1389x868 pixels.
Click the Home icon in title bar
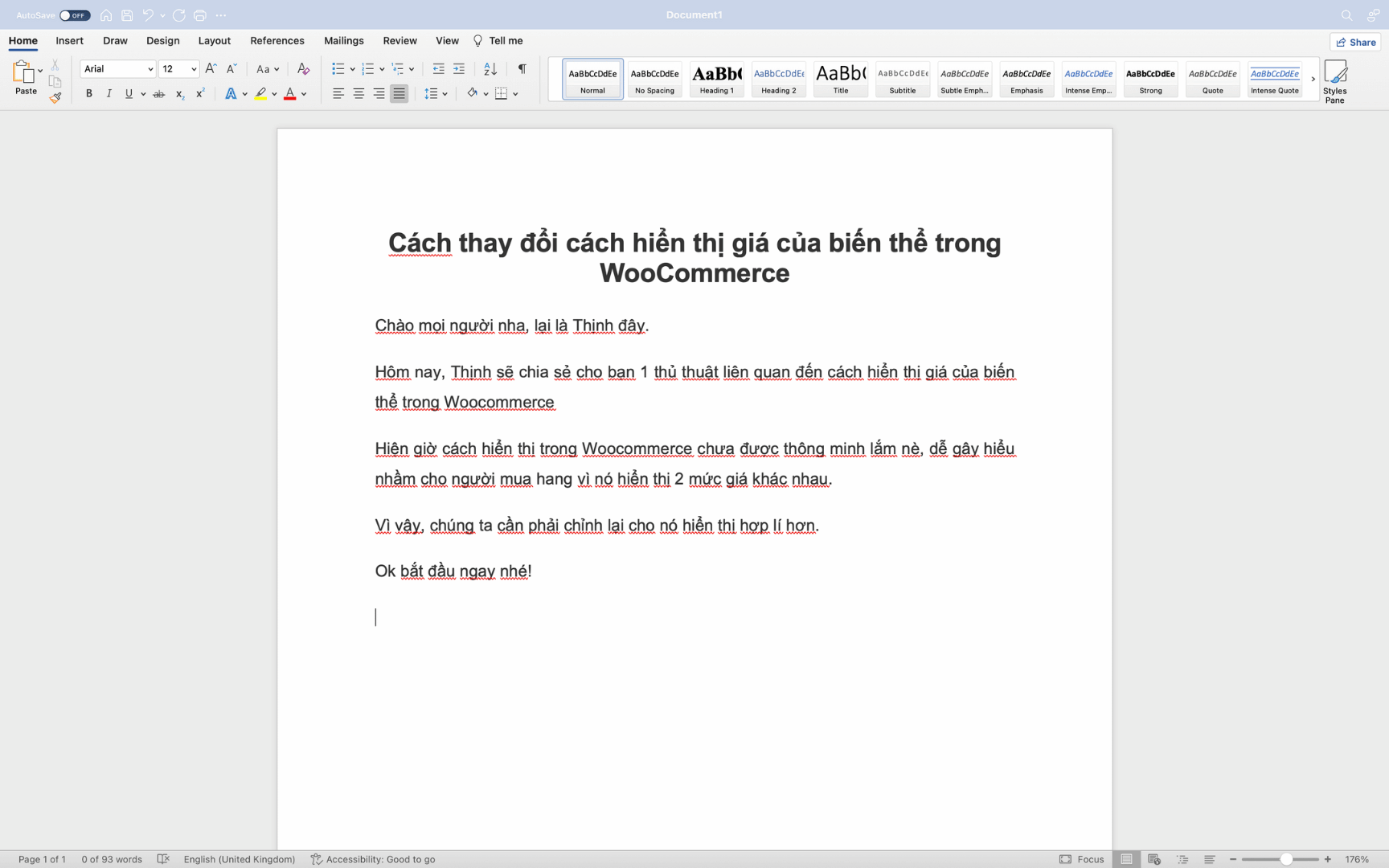(x=106, y=15)
